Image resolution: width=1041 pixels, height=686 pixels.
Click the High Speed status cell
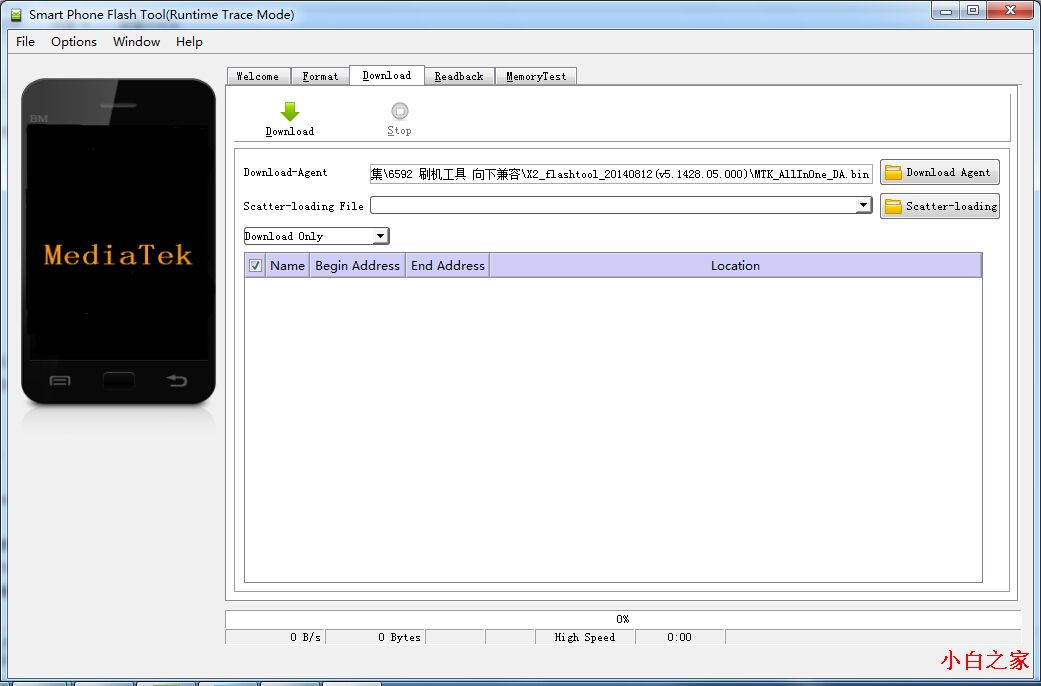click(585, 637)
